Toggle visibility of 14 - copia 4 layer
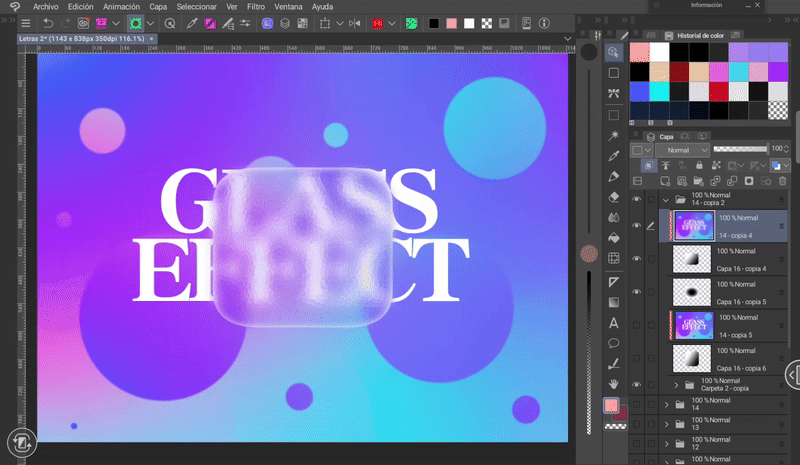Screen dimensions: 800x465 click(x=636, y=225)
